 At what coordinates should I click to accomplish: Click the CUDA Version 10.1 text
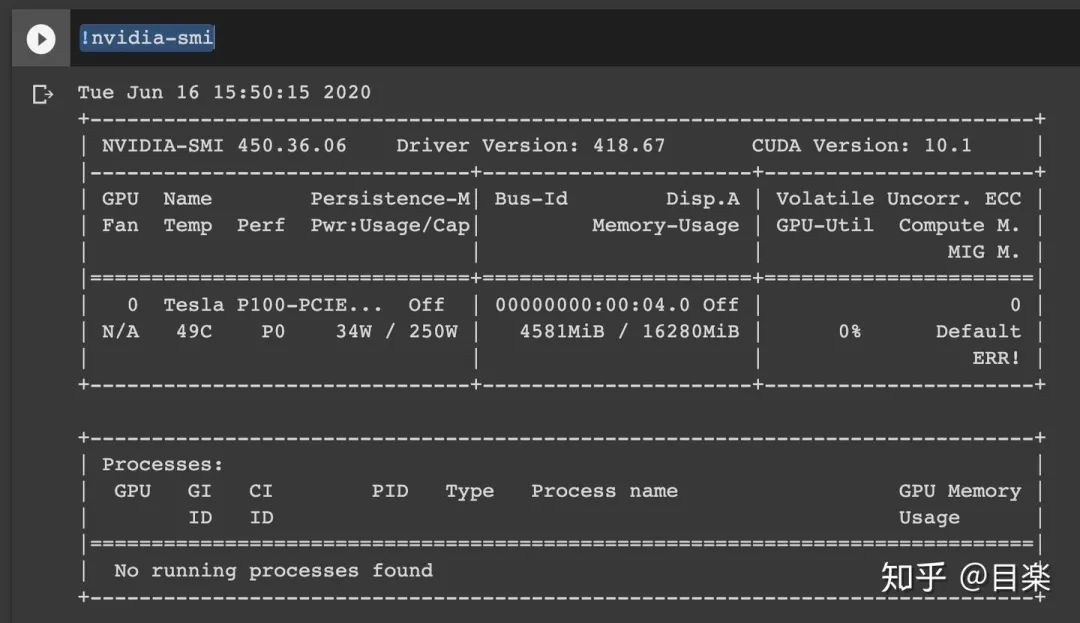coord(861,145)
